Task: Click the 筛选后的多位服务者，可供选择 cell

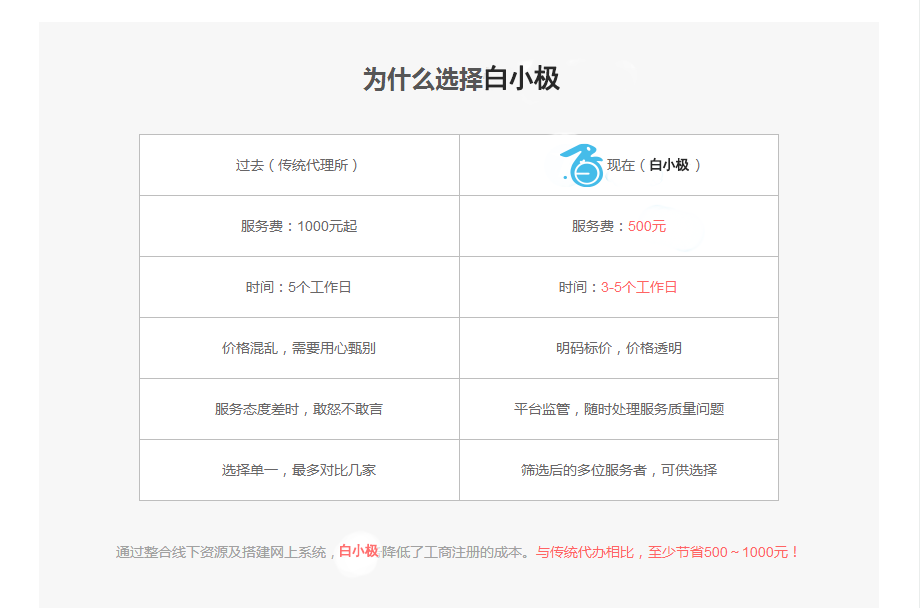Action: point(618,470)
